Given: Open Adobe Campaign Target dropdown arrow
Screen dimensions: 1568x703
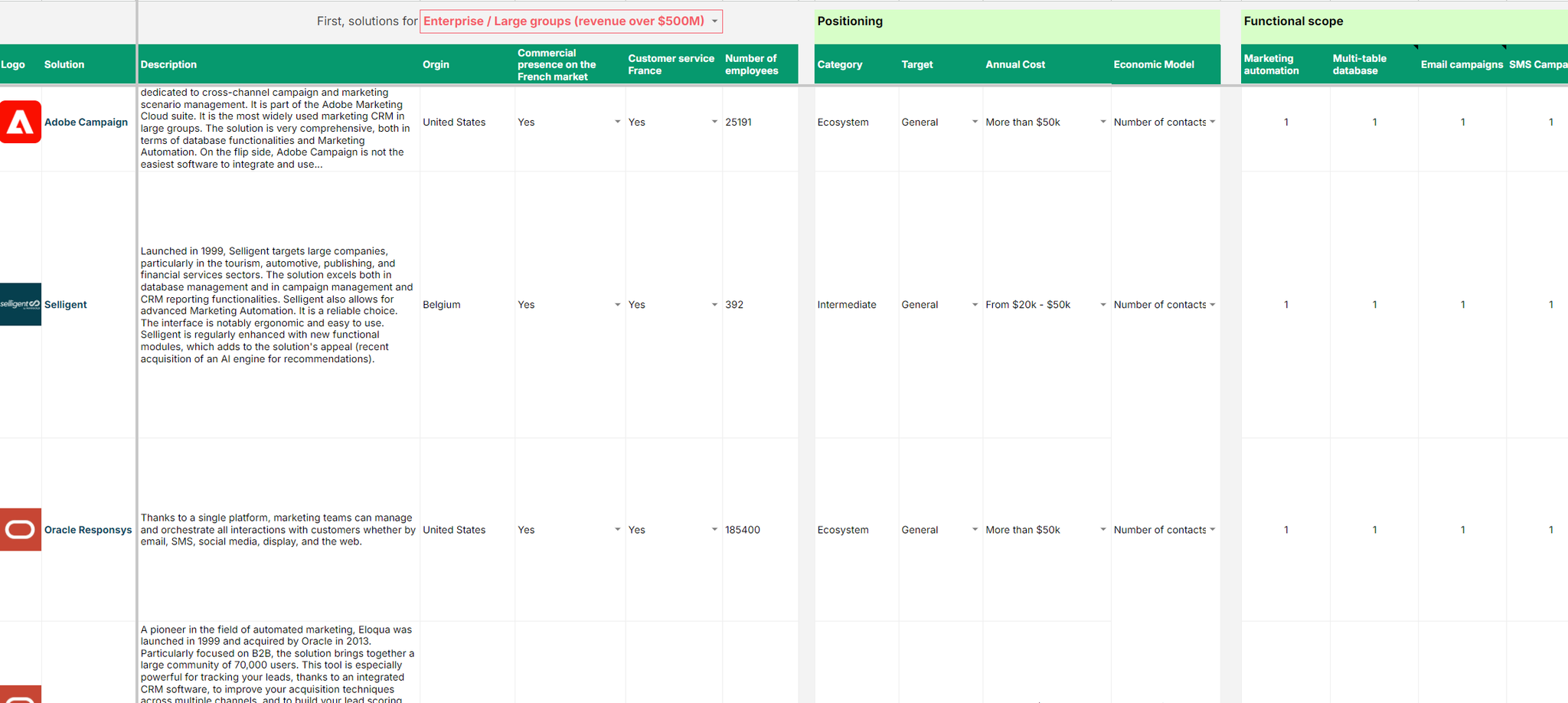Looking at the screenshot, I should coord(975,122).
